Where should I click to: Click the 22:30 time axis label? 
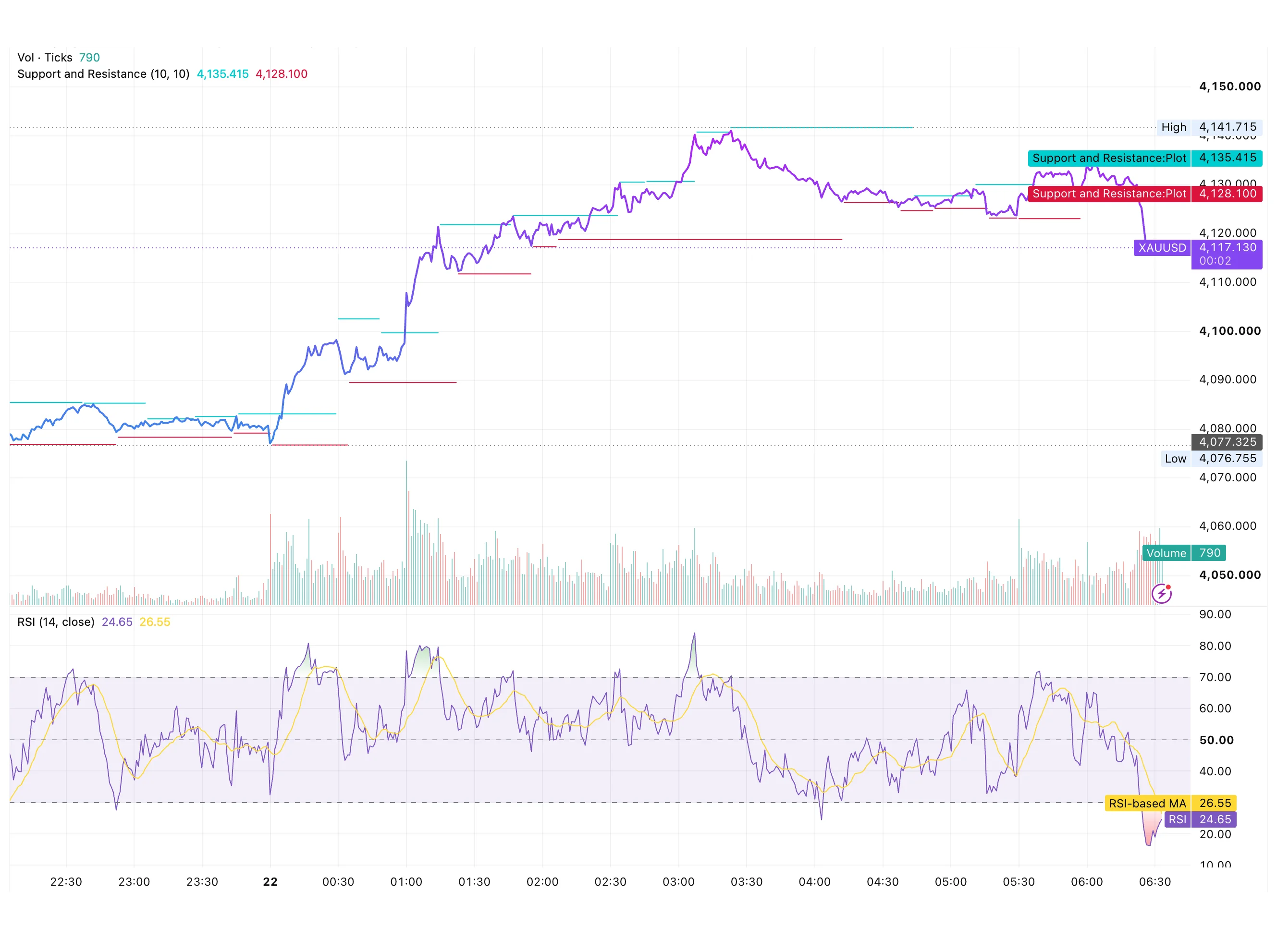click(66, 882)
